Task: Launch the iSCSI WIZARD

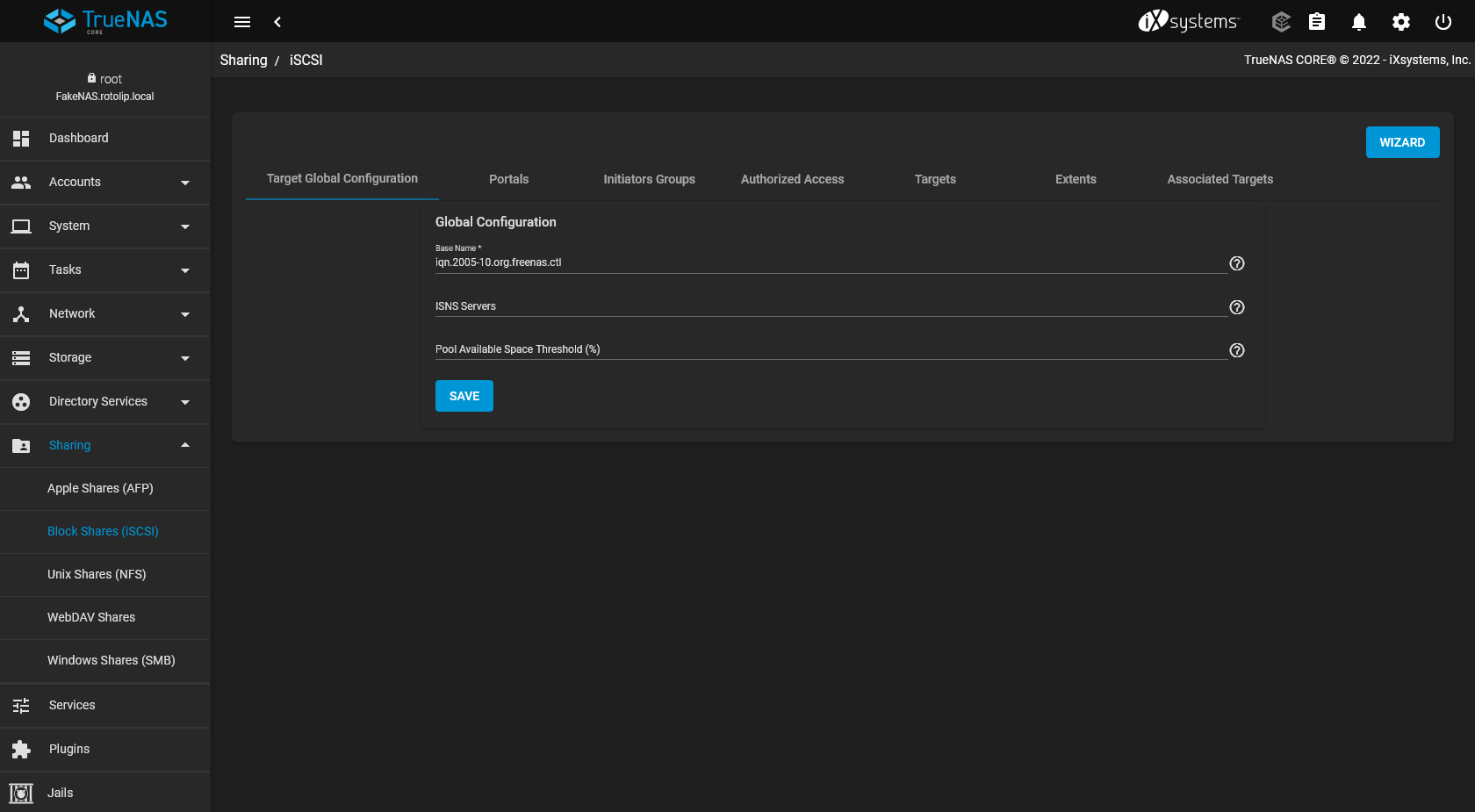Action: tap(1402, 141)
